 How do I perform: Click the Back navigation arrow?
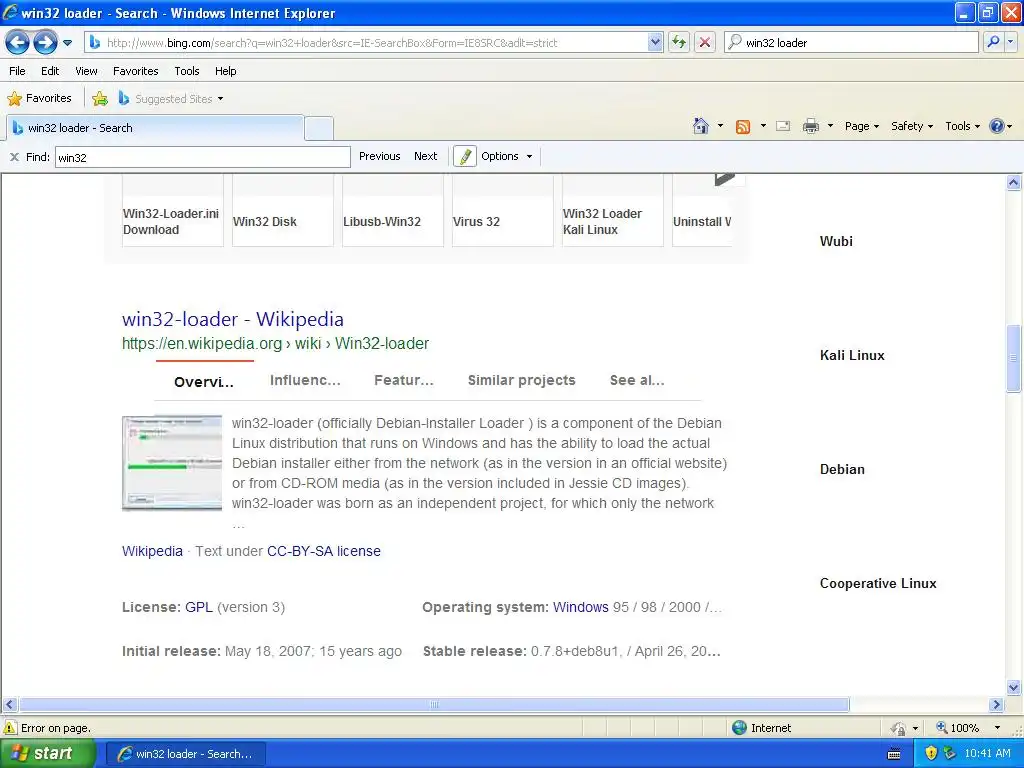[x=18, y=42]
